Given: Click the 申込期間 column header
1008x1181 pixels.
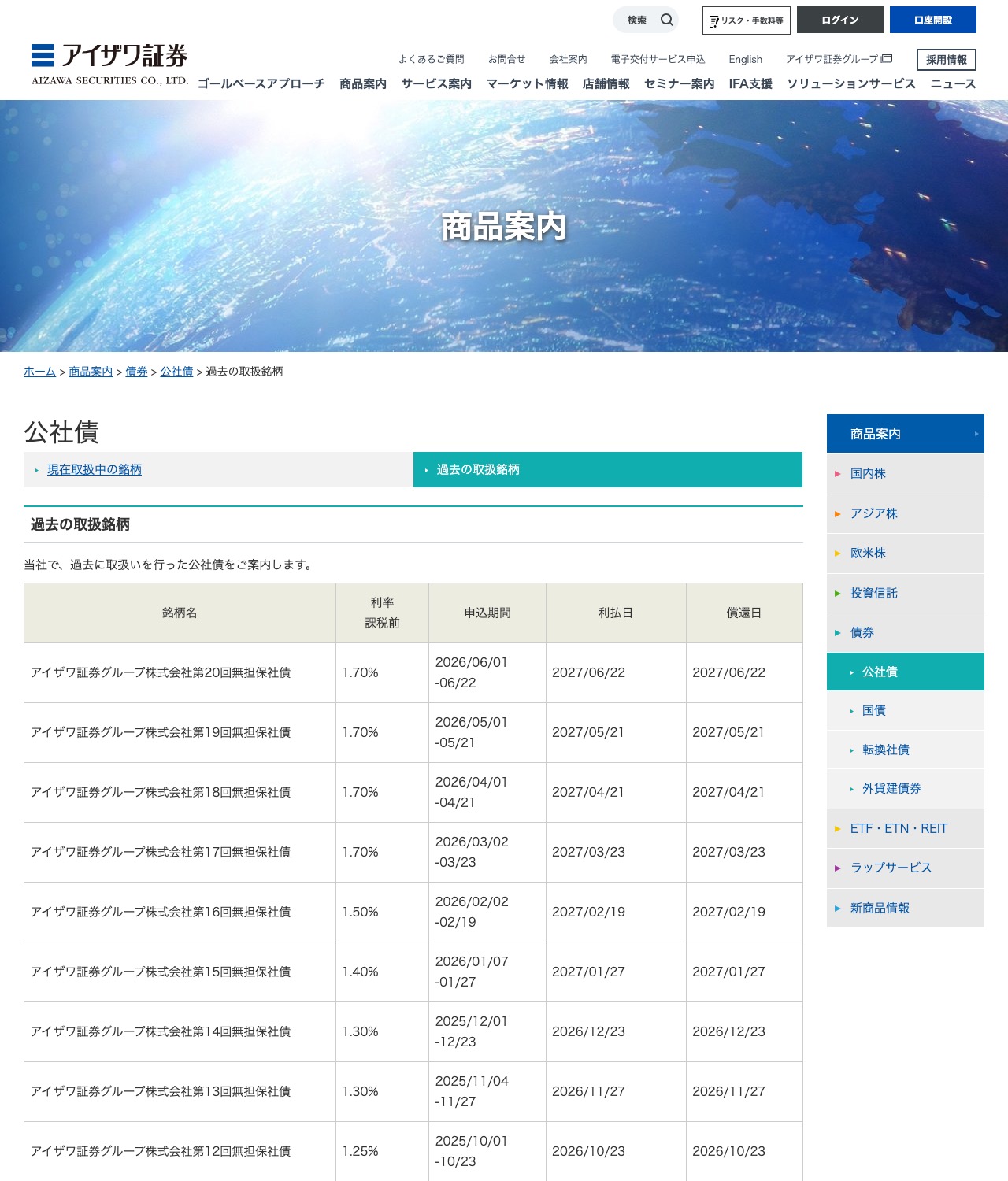Looking at the screenshot, I should point(487,613).
